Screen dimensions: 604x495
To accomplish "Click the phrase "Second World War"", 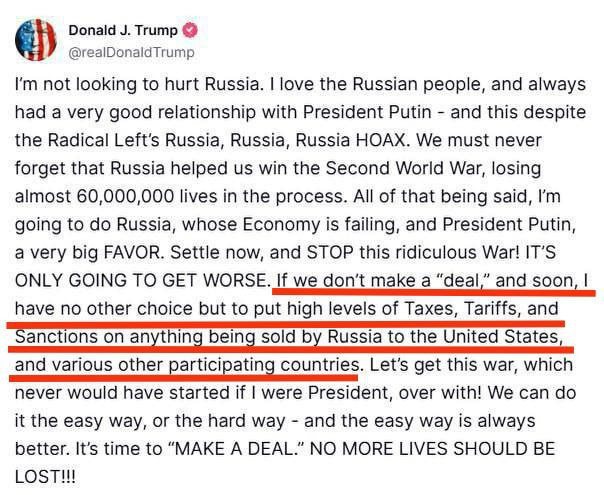I will pyautogui.click(x=403, y=168).
